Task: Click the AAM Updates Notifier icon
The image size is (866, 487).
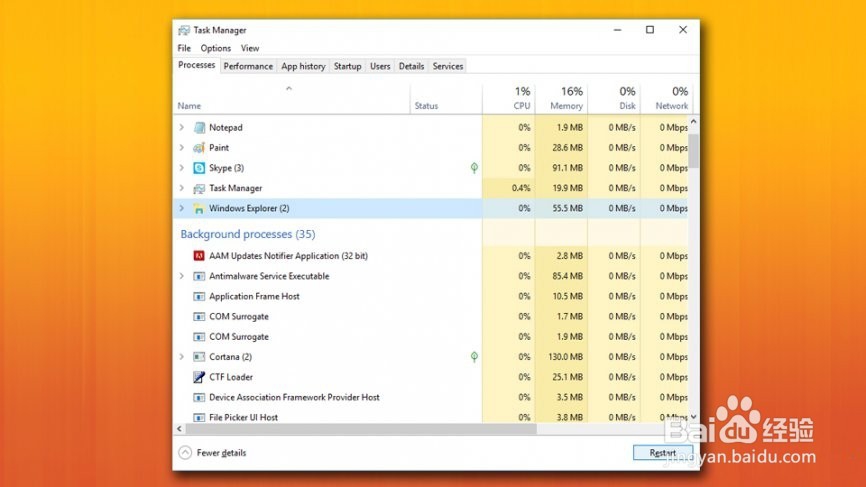Action: (199, 256)
